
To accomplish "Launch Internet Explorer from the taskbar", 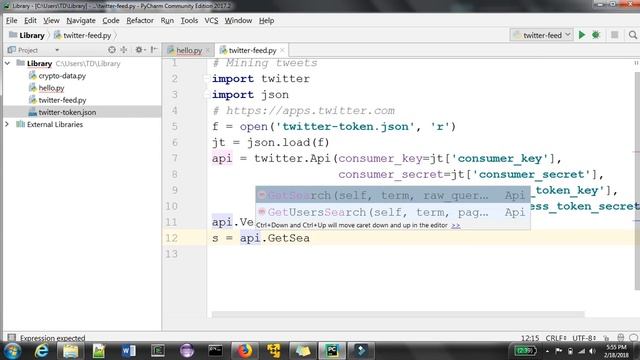I will click(x=41, y=351).
